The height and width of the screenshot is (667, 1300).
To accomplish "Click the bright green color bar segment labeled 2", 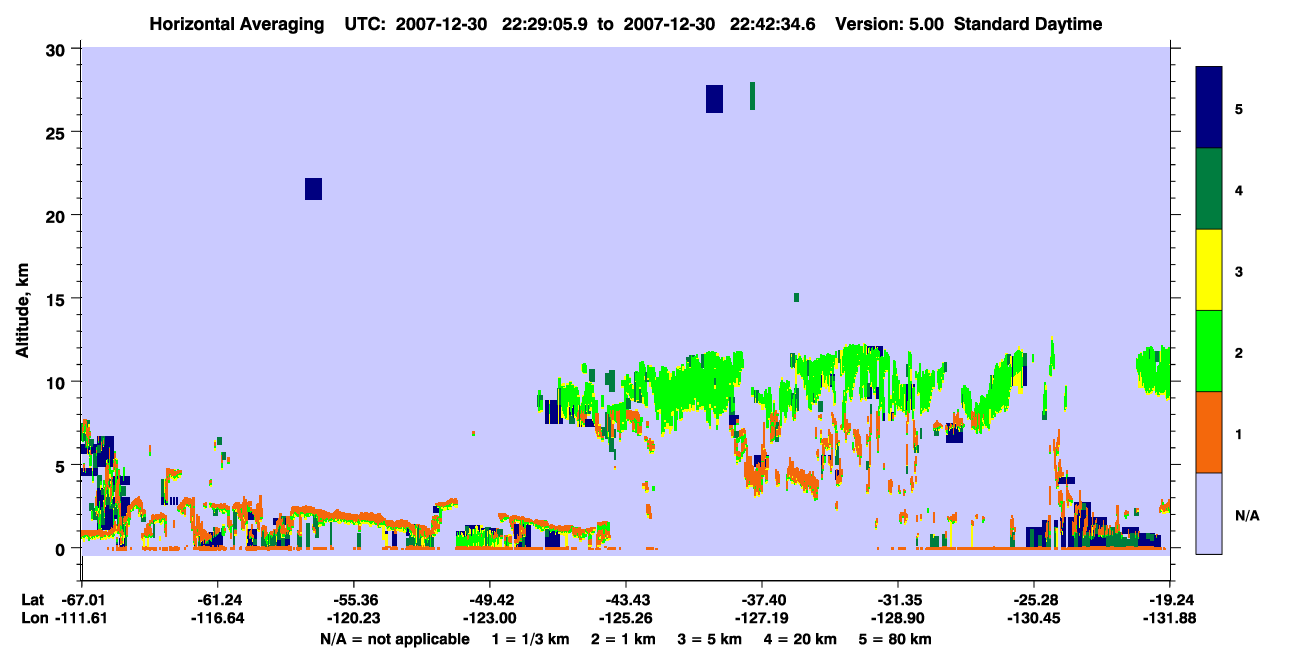I will coord(1209,351).
